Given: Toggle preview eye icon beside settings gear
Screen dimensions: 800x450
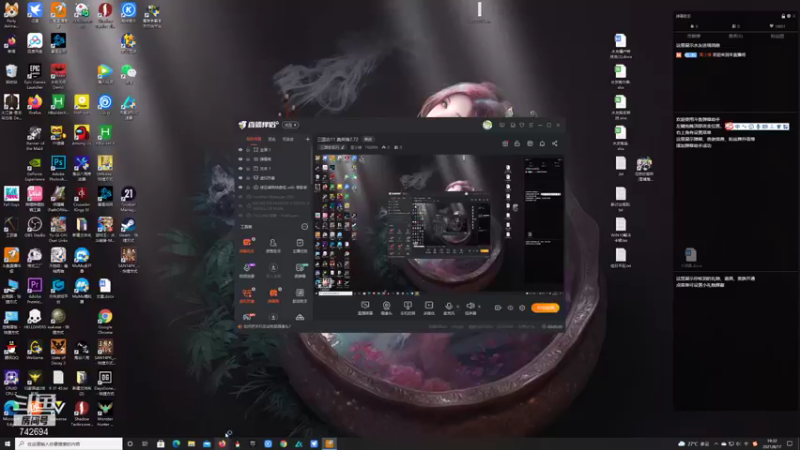Looking at the screenshot, I should 510,308.
